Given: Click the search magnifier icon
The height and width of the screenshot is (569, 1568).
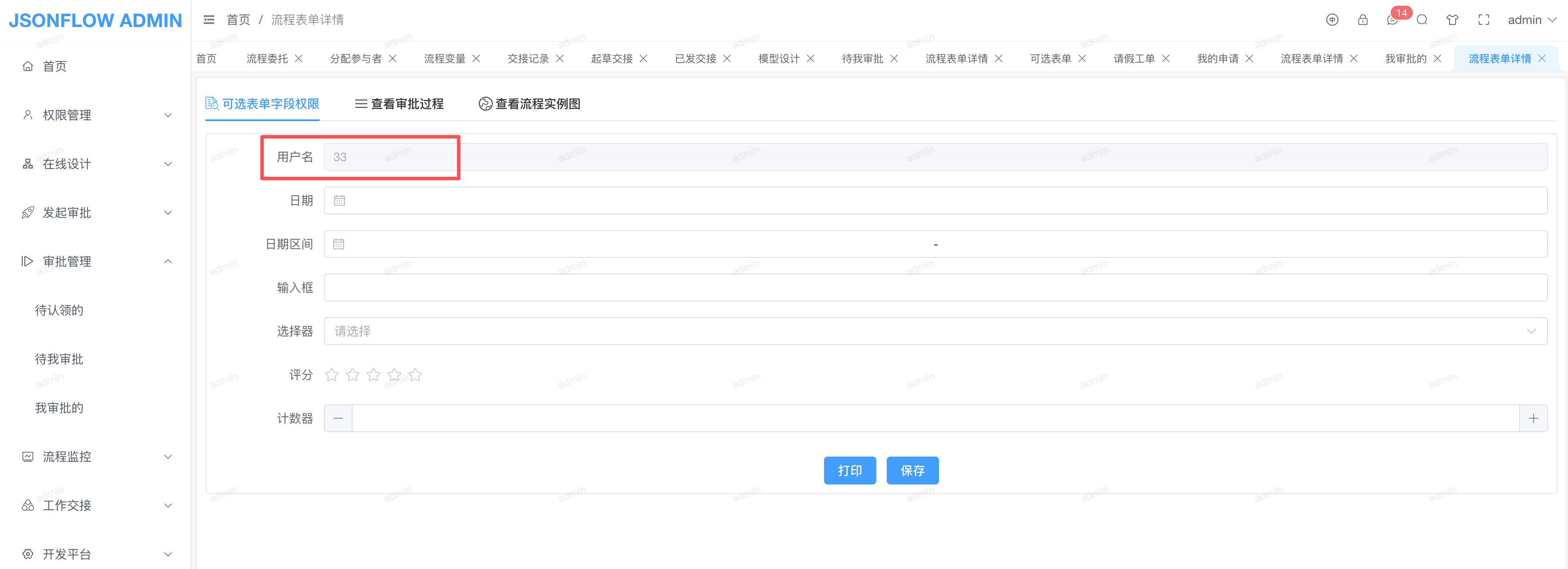Looking at the screenshot, I should 1422,20.
